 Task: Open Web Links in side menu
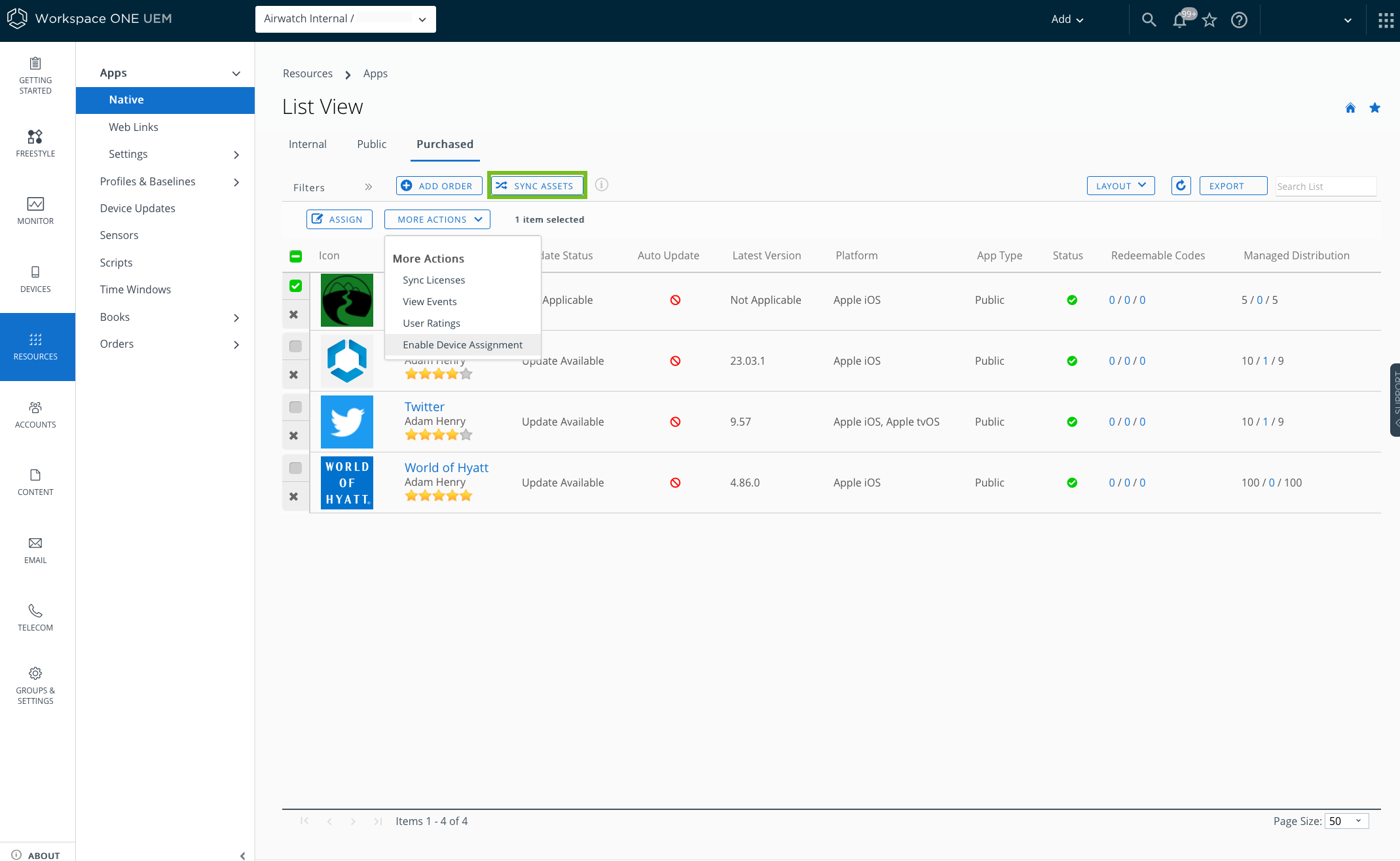tap(134, 127)
